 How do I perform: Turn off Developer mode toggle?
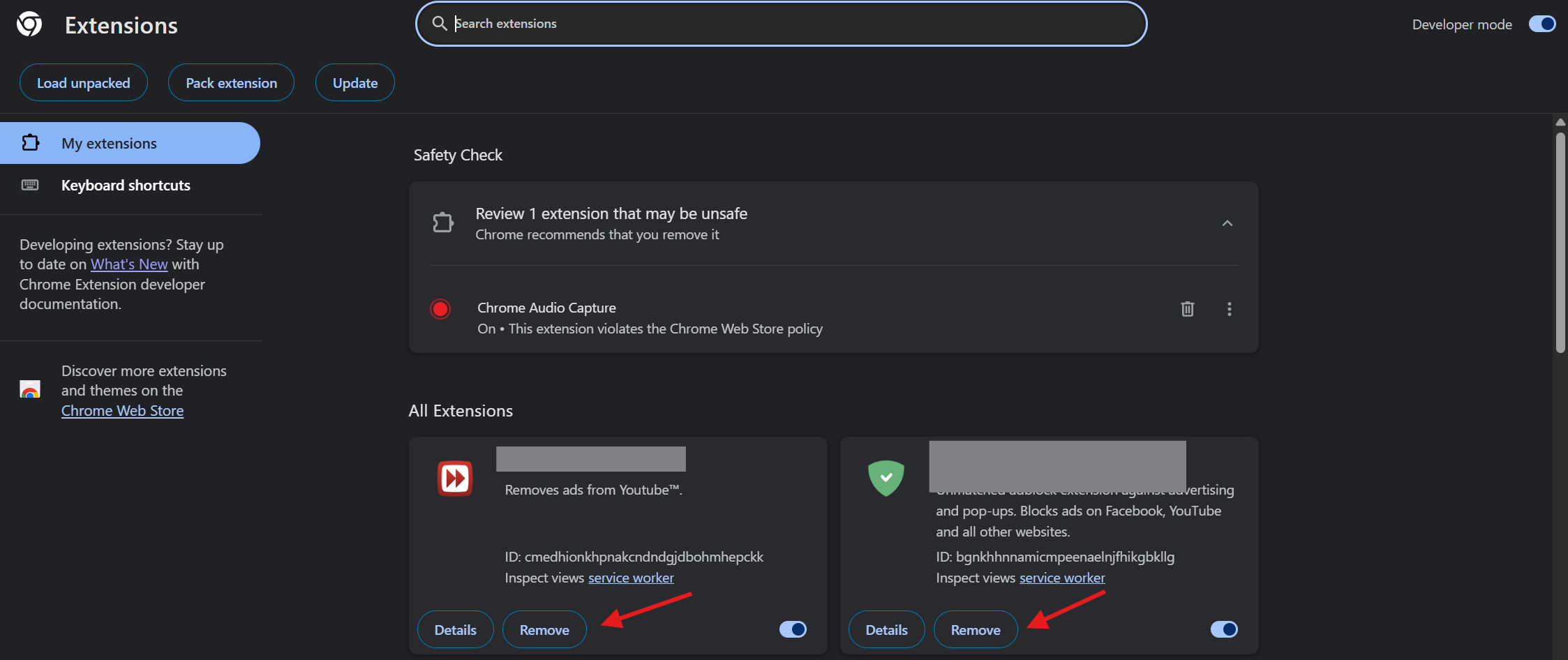[1541, 24]
